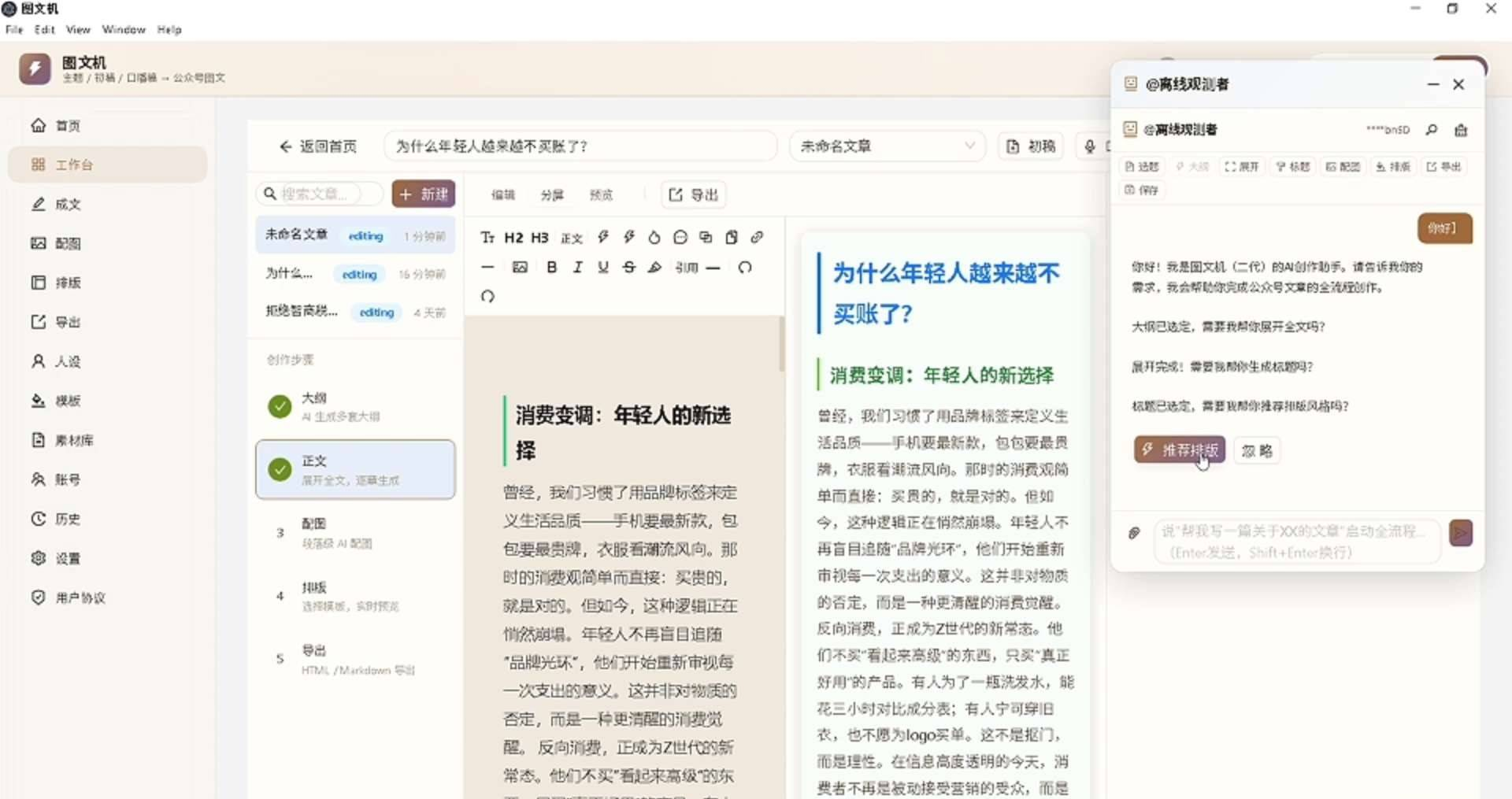
Task: Open the emoji face icon in editor toolbar
Action: [680, 238]
